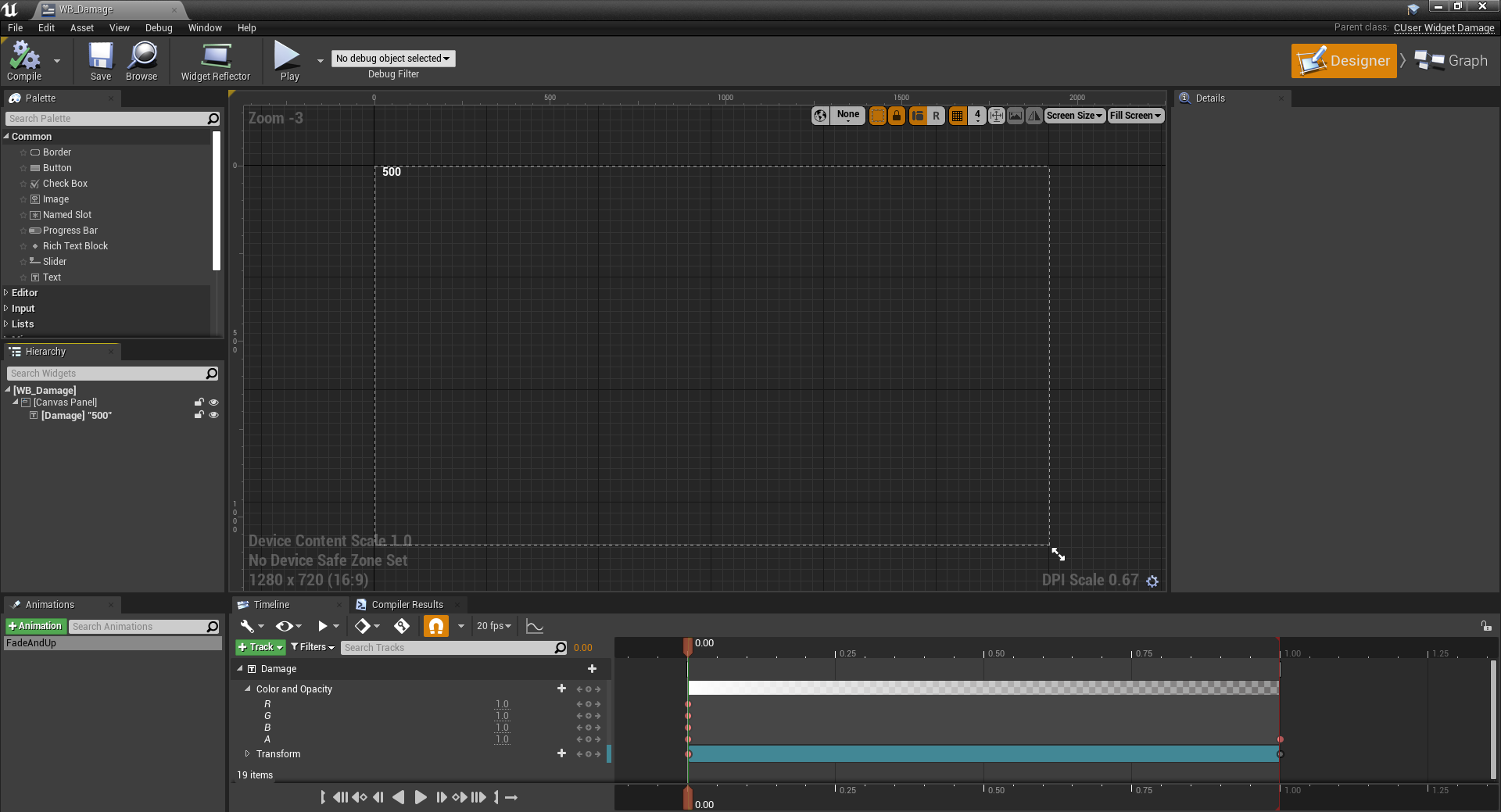This screenshot has height=812, width=1501.
Task: Toggle the viewport grid snapping button
Action: pyautogui.click(x=957, y=116)
